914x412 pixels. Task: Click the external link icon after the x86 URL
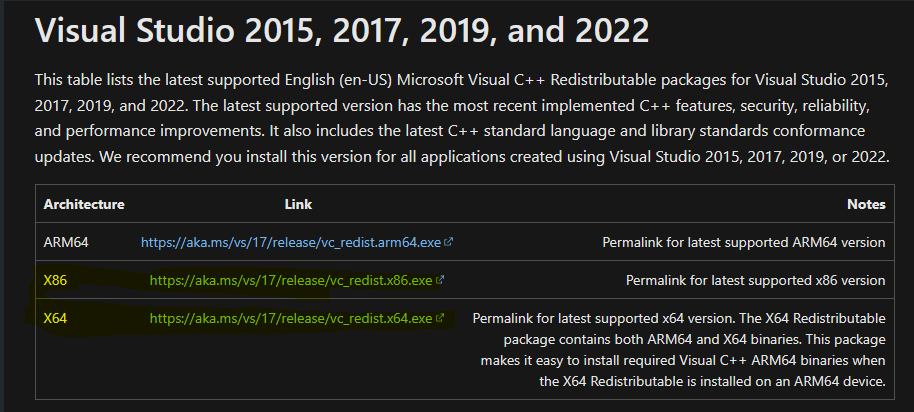440,280
